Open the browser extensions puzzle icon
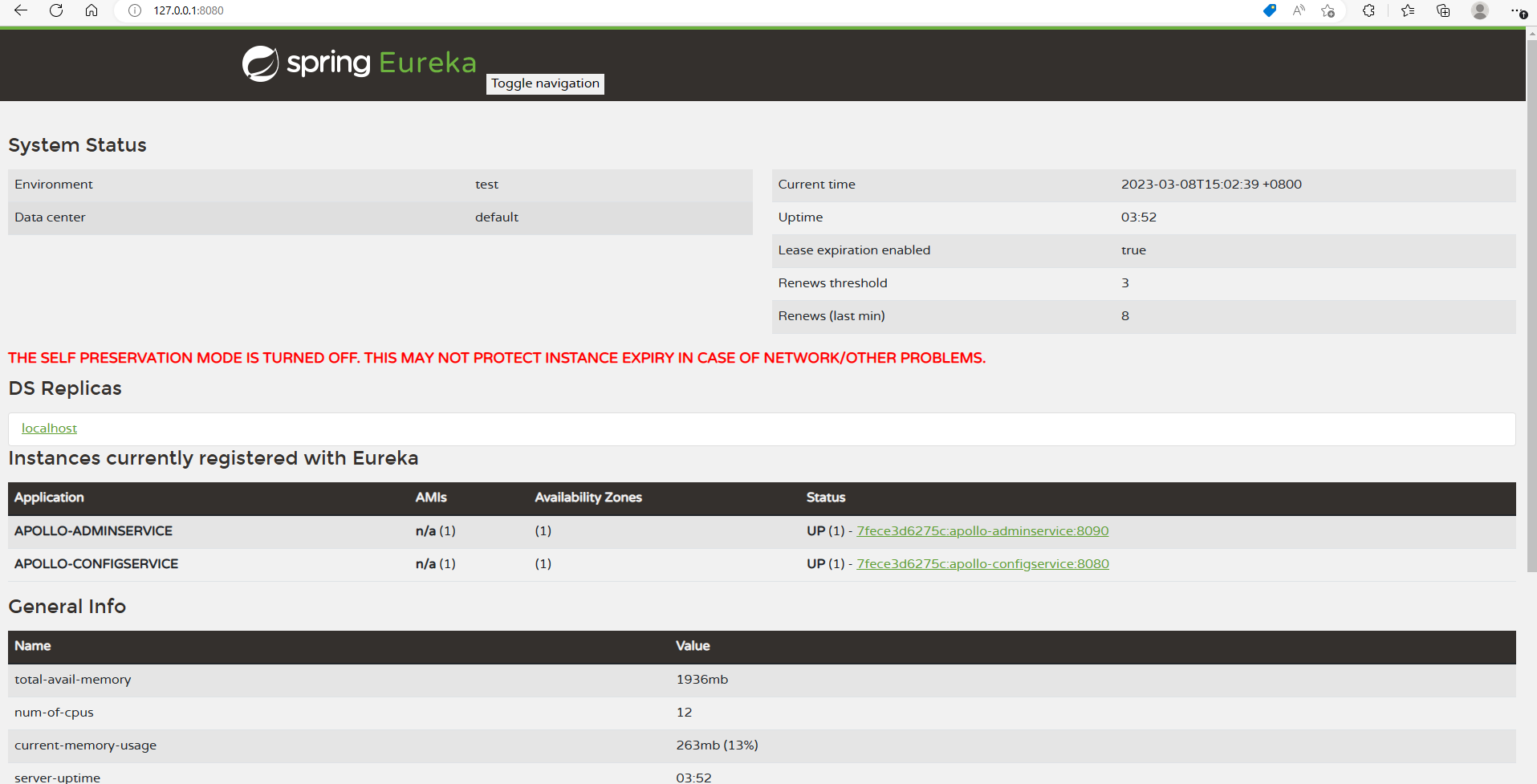 pos(1369,10)
